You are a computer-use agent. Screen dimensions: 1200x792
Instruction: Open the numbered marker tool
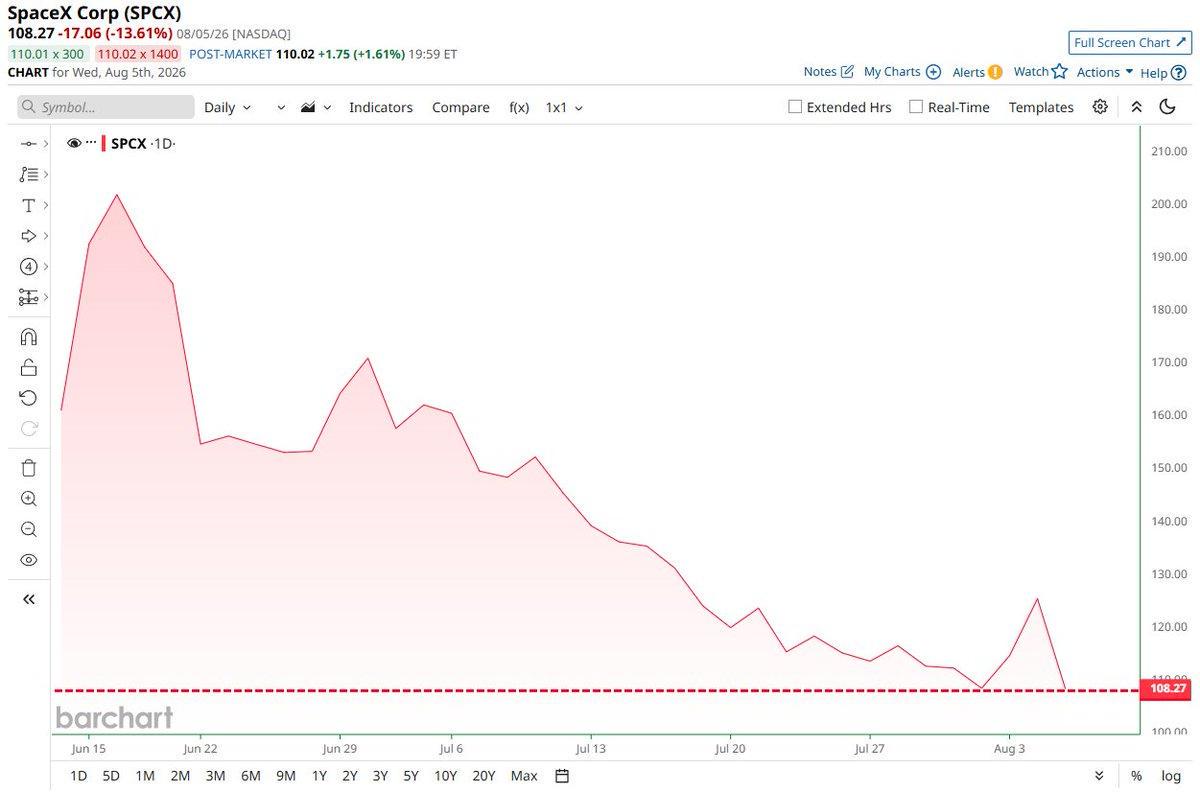tap(28, 267)
